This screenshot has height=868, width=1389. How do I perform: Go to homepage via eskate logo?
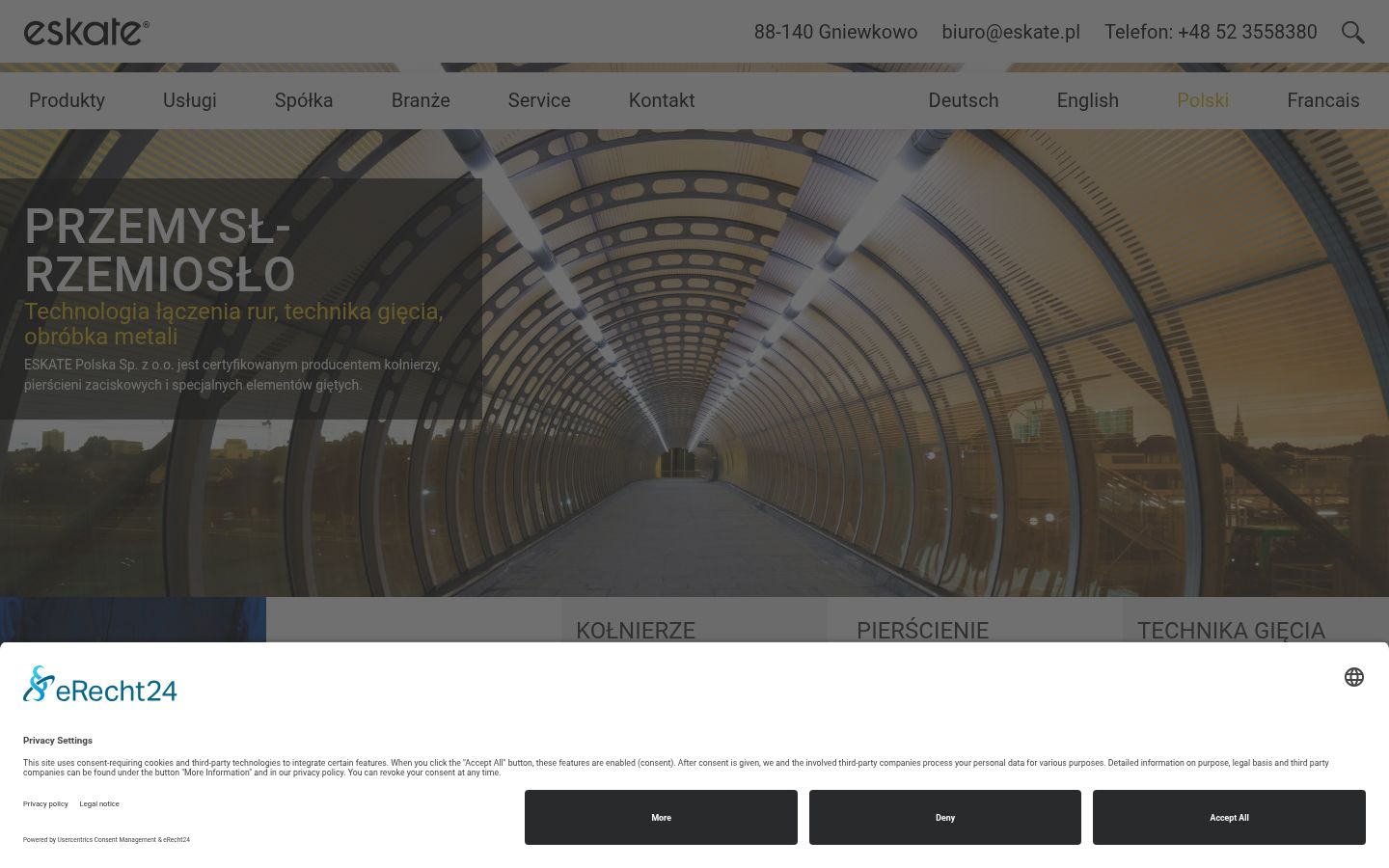[87, 32]
